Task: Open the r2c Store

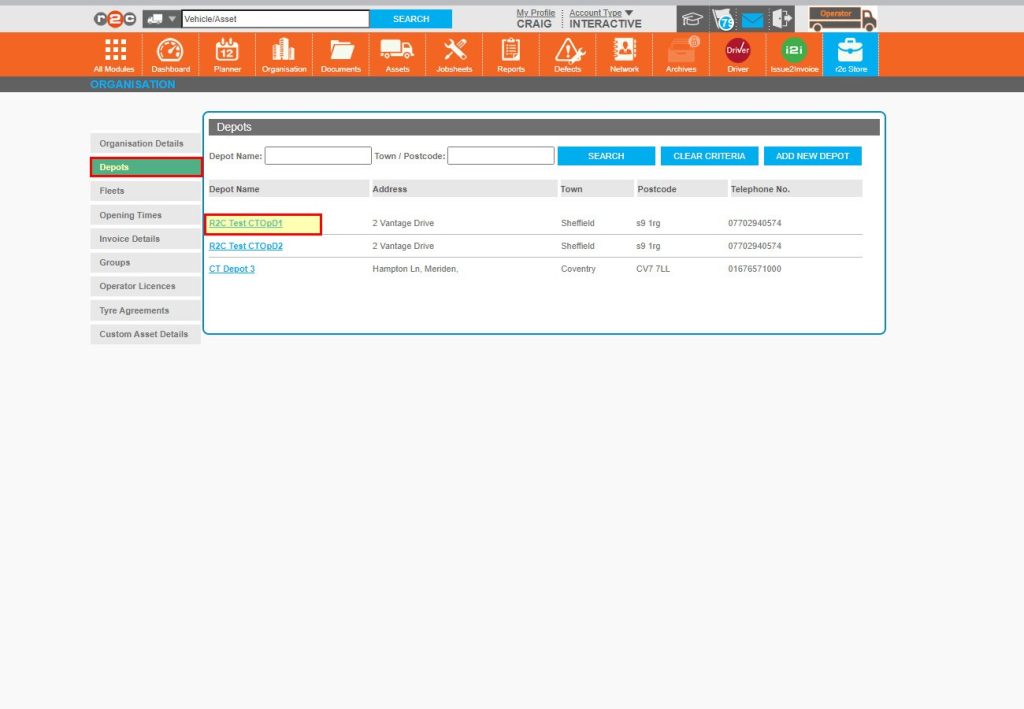Action: tap(851, 53)
